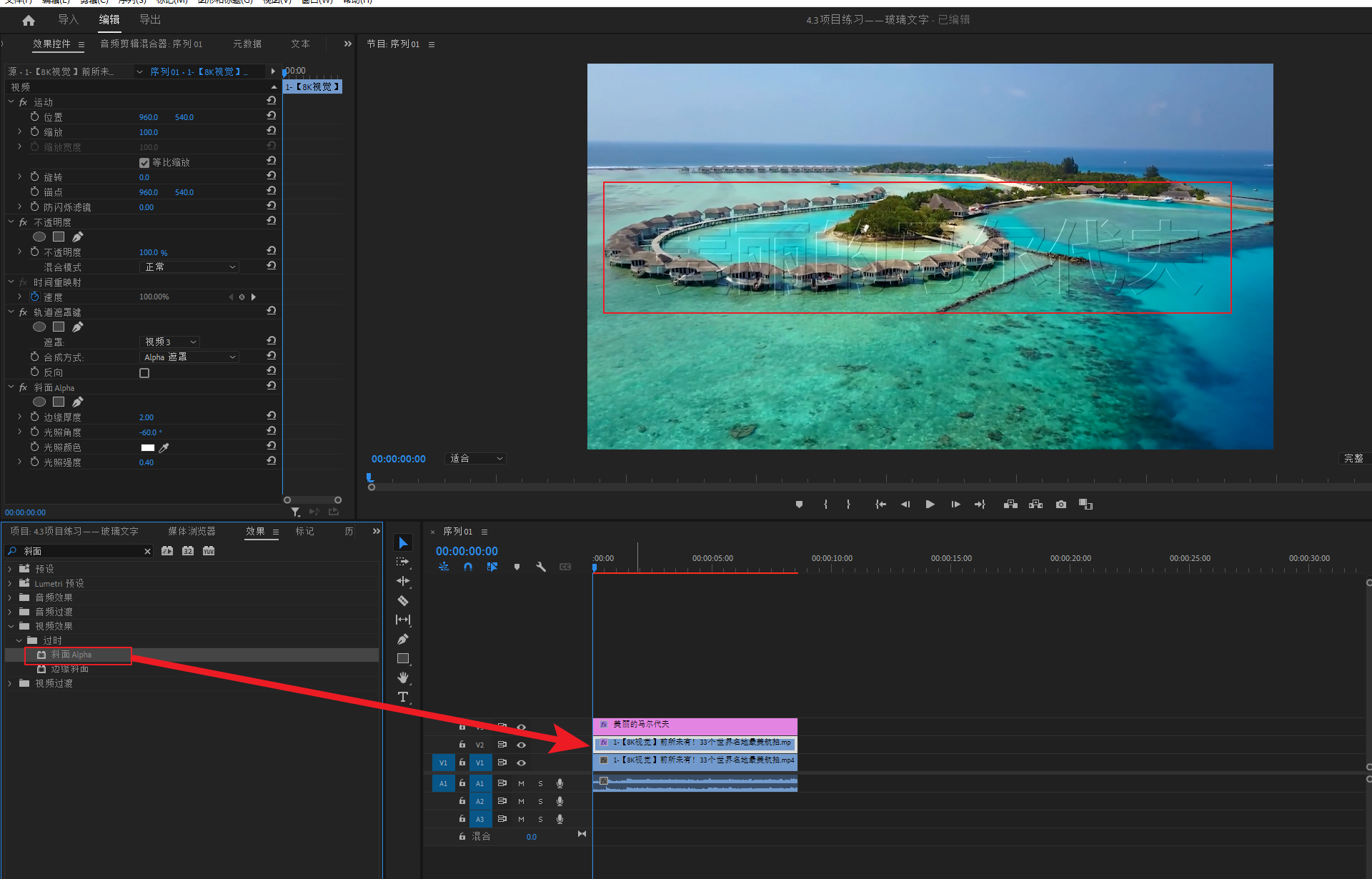Select the Type tool
This screenshot has height=879, width=1372.
[x=403, y=697]
